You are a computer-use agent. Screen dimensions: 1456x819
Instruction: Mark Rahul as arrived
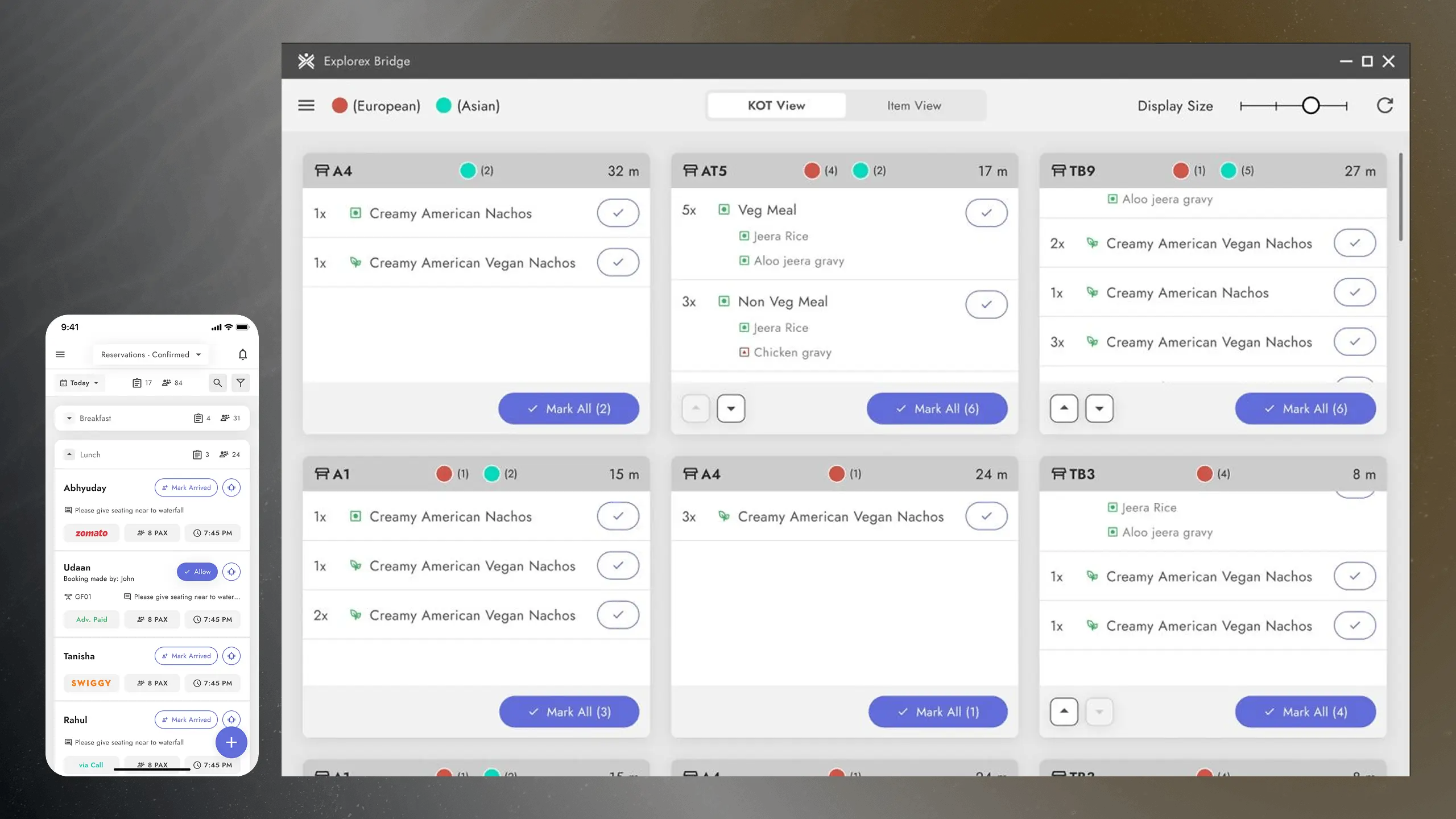pyautogui.click(x=186, y=719)
